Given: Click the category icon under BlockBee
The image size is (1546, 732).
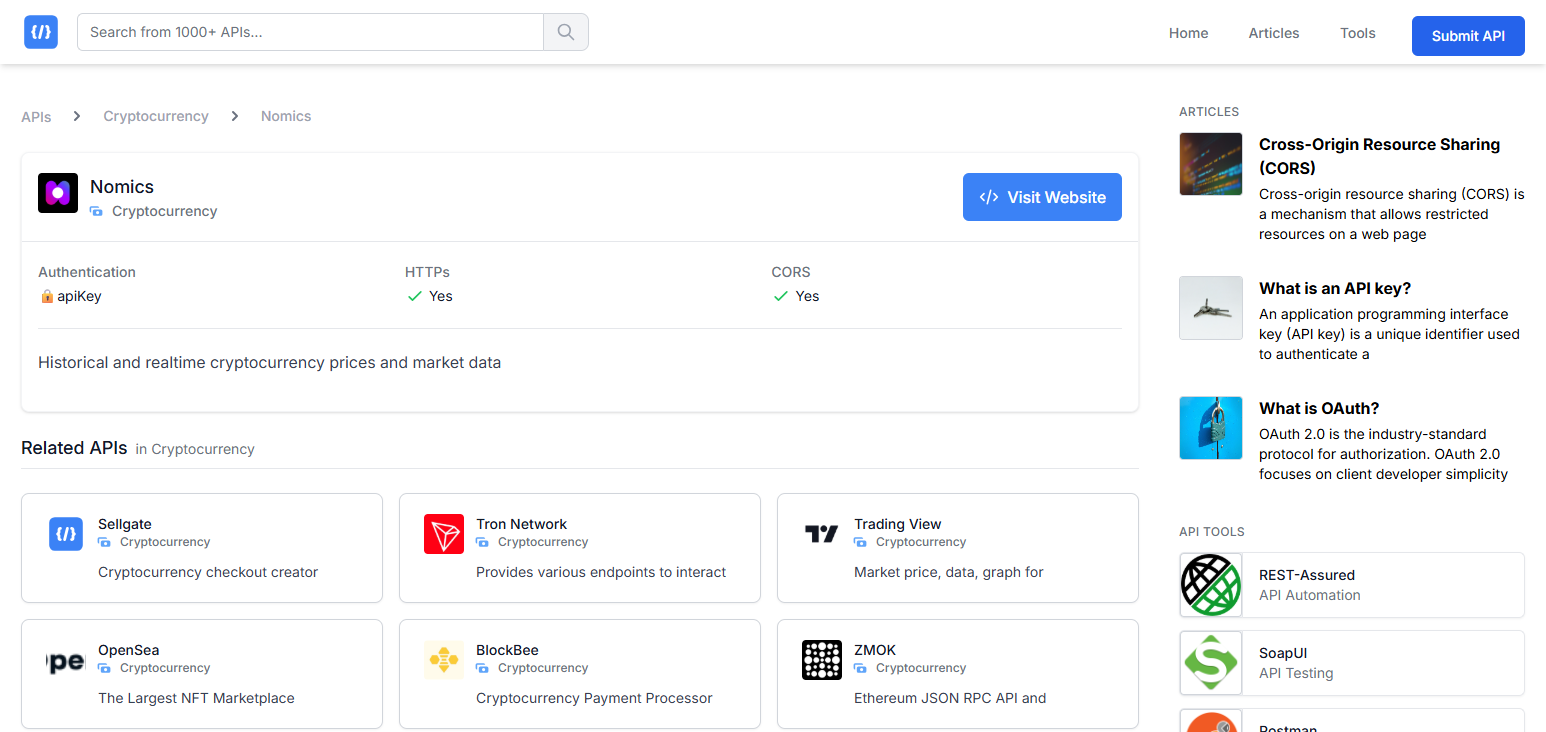Looking at the screenshot, I should [482, 668].
